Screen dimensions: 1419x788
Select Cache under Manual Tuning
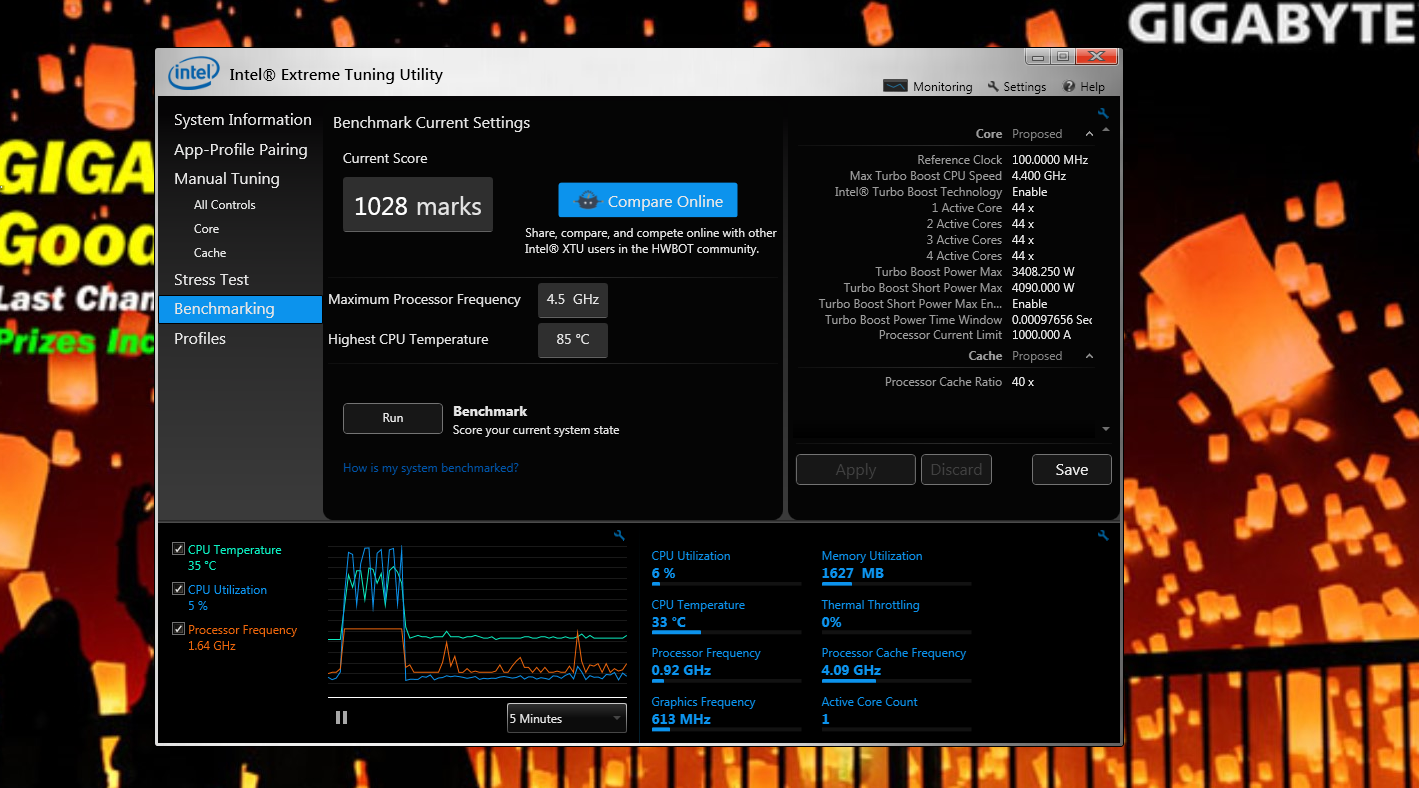click(x=210, y=253)
